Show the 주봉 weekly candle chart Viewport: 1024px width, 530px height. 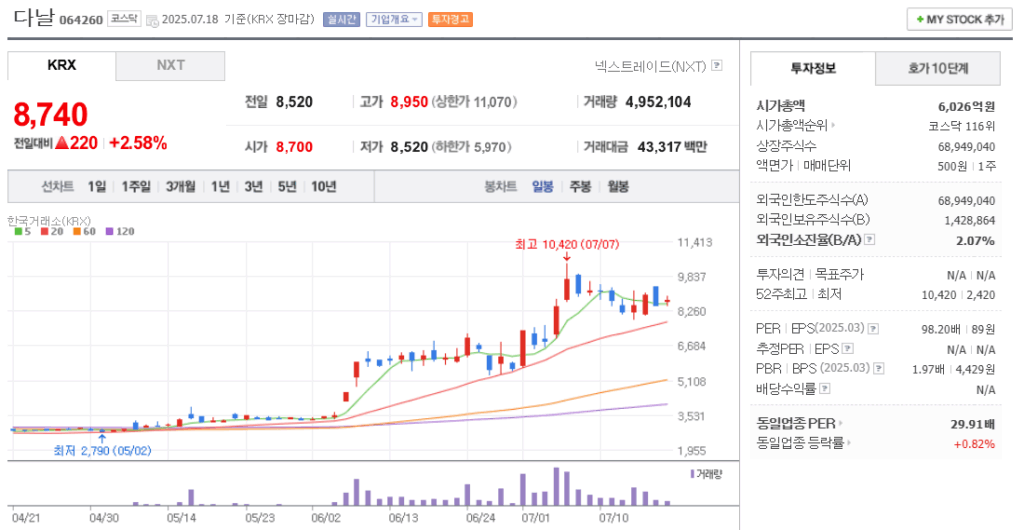point(580,187)
